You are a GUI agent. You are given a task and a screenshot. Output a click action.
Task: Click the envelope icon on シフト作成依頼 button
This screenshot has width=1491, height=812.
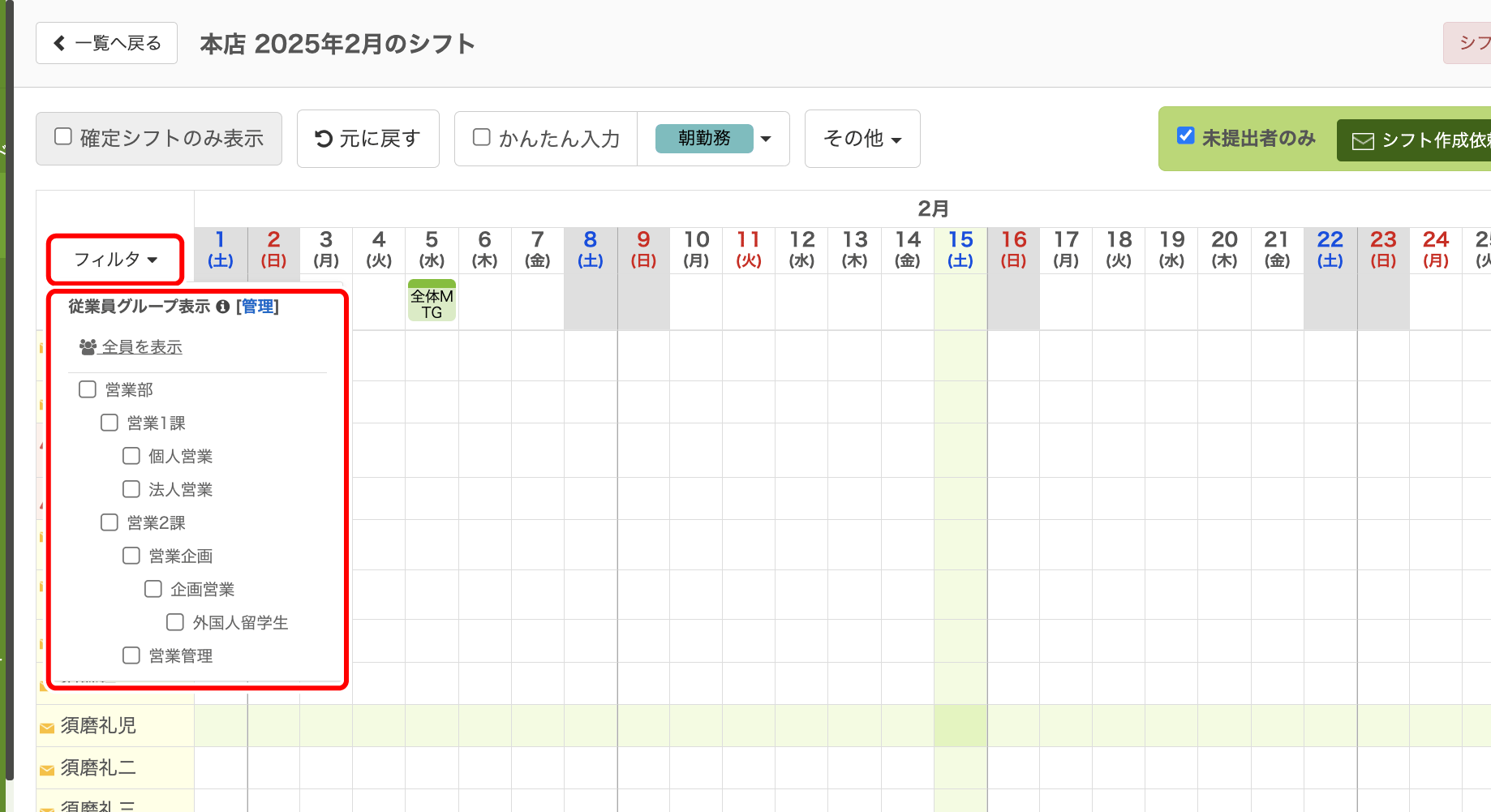[x=1363, y=142]
